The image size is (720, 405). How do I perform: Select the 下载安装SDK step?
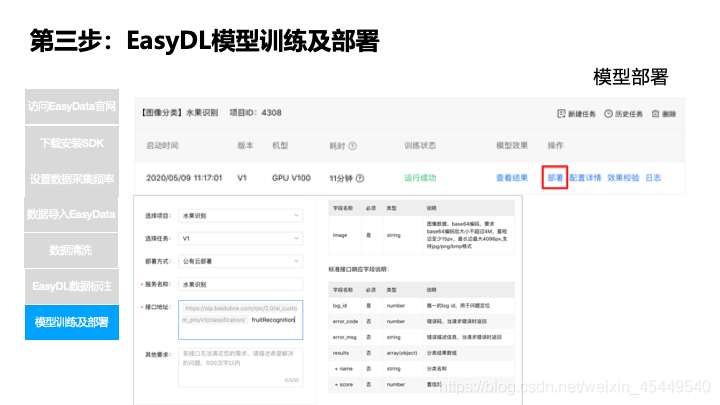72,143
